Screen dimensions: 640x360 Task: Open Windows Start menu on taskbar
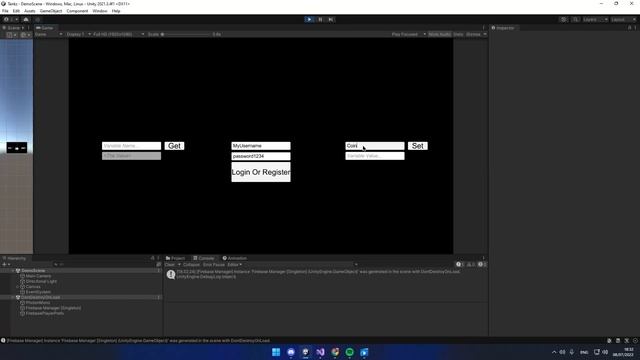click(276, 352)
